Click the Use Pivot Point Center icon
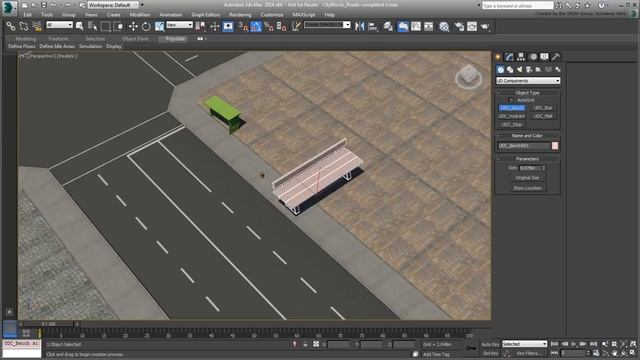The width and height of the screenshot is (640, 360). (x=200, y=27)
